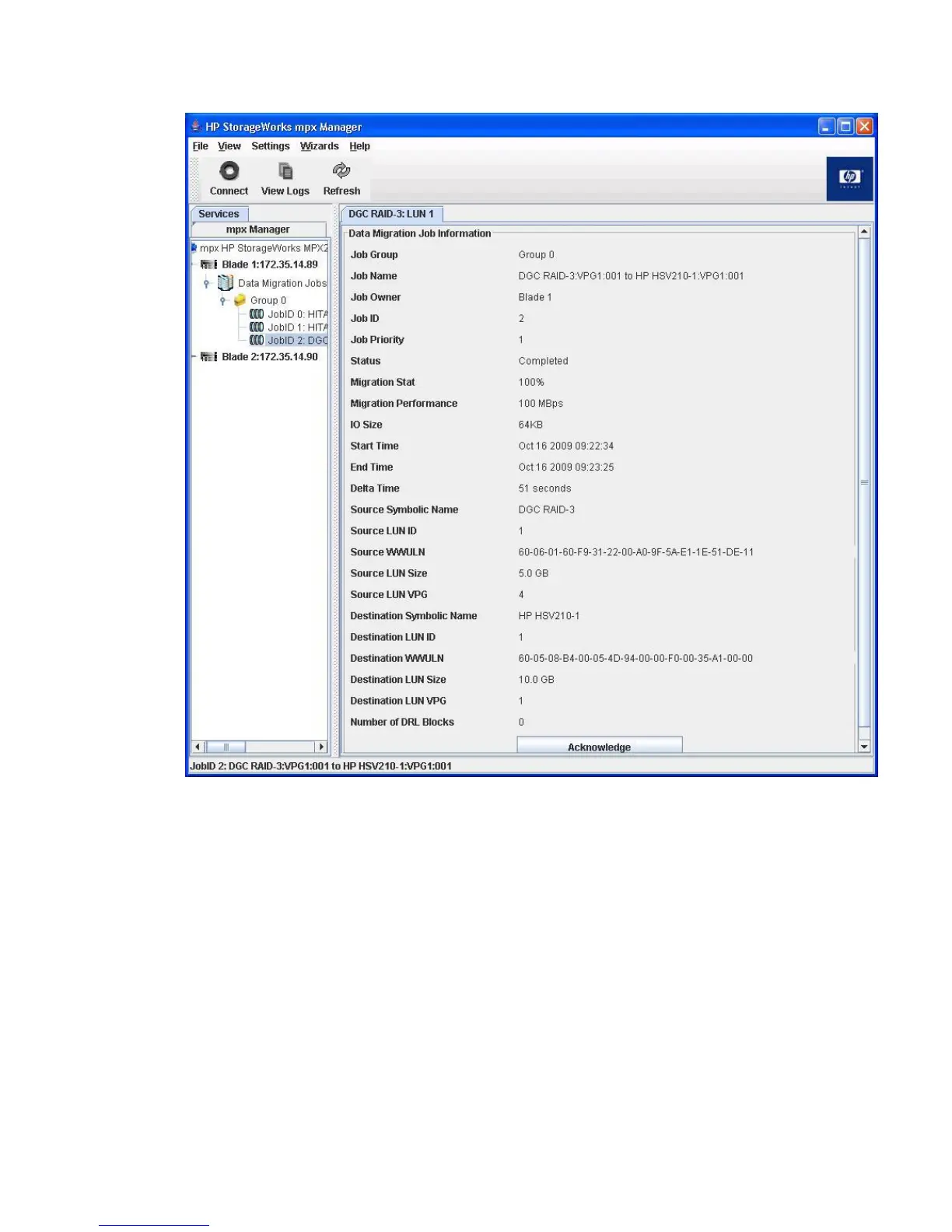Click the Migration Stat value '100%'
The width and height of the screenshot is (952, 1232).
point(531,383)
